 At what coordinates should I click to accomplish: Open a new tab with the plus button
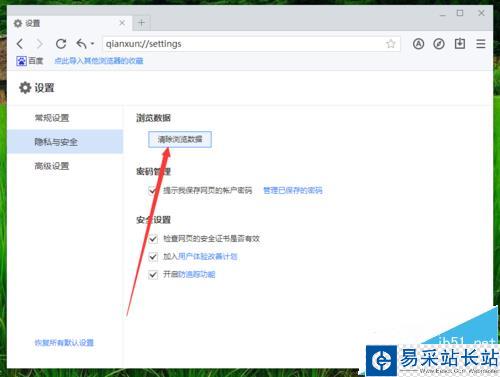[x=141, y=23]
